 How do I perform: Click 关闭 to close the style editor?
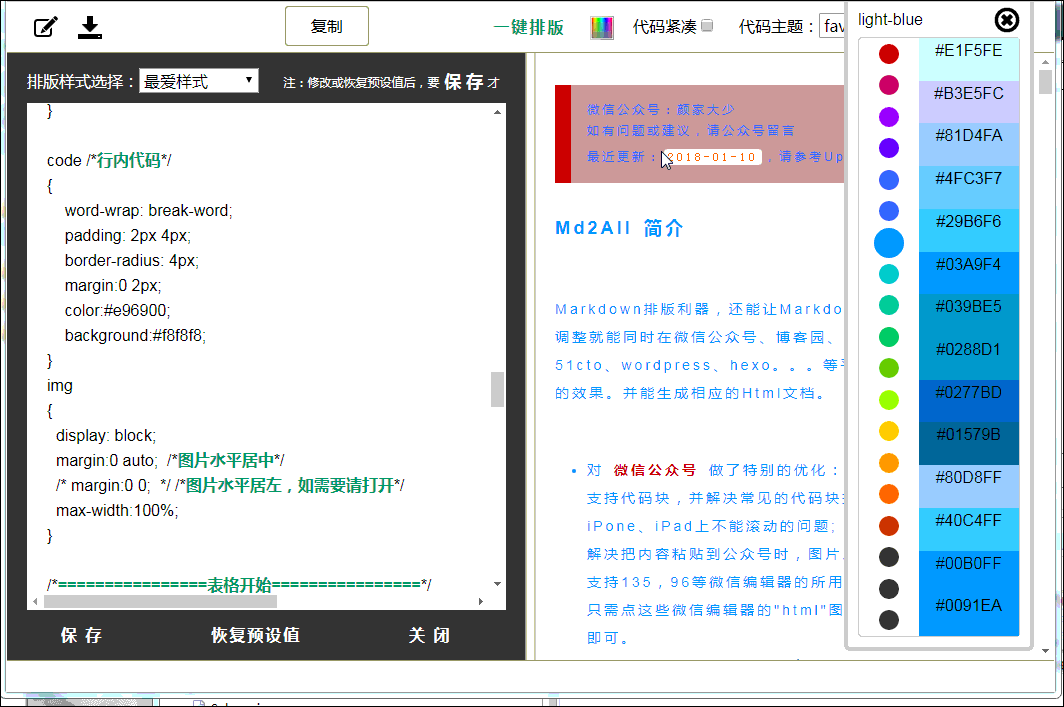[x=429, y=635]
